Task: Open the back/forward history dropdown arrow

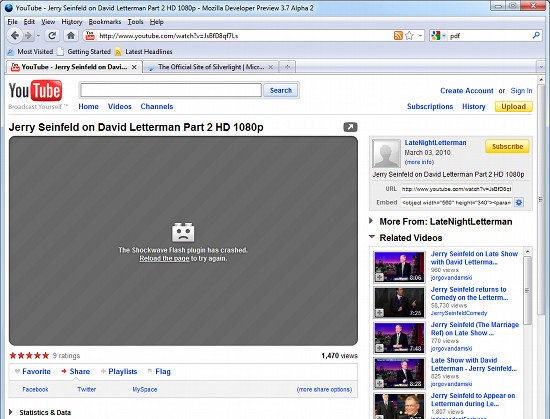Action: pos(38,36)
